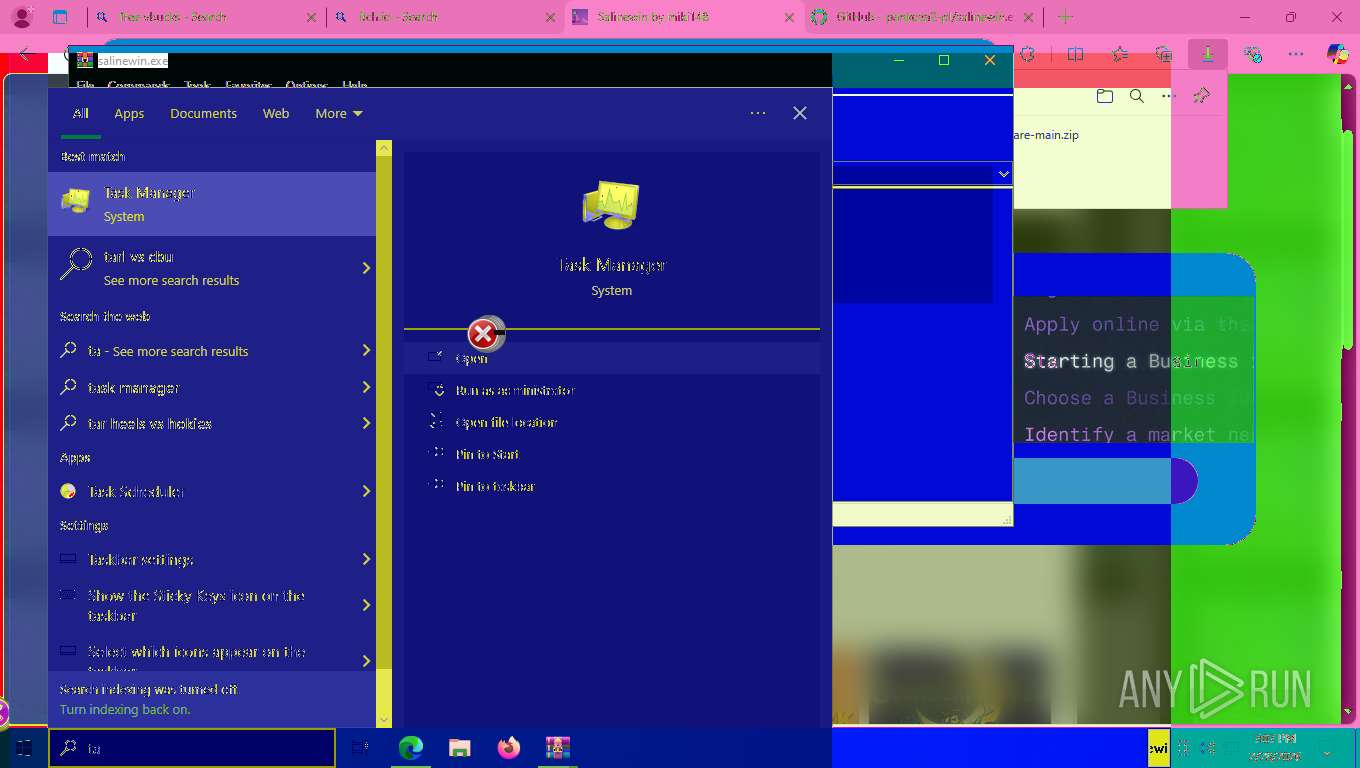The width and height of the screenshot is (1360, 768).
Task: Open search panel options ellipsis
Action: tap(758, 113)
